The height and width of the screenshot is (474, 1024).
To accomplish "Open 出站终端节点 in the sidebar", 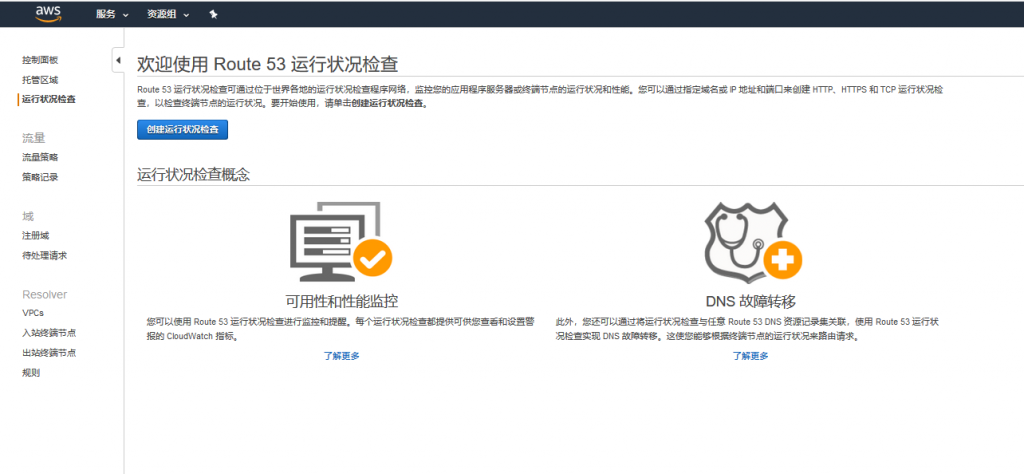I will coord(48,353).
